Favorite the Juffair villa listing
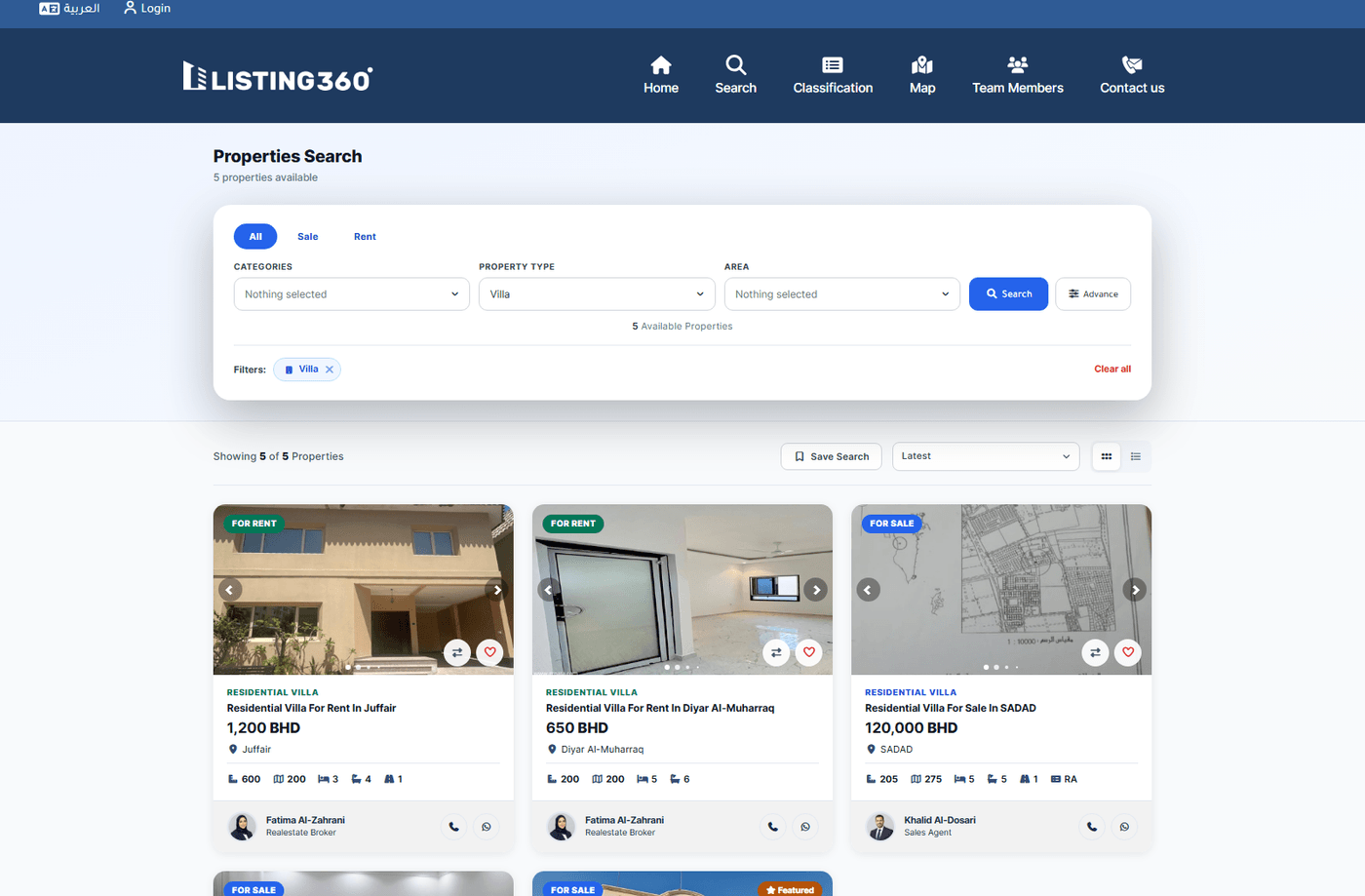 [x=490, y=652]
